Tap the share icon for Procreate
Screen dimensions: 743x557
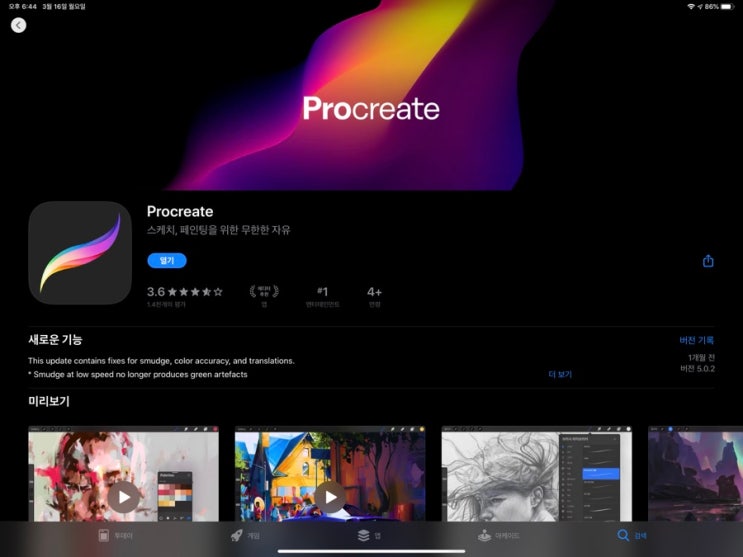tap(708, 261)
